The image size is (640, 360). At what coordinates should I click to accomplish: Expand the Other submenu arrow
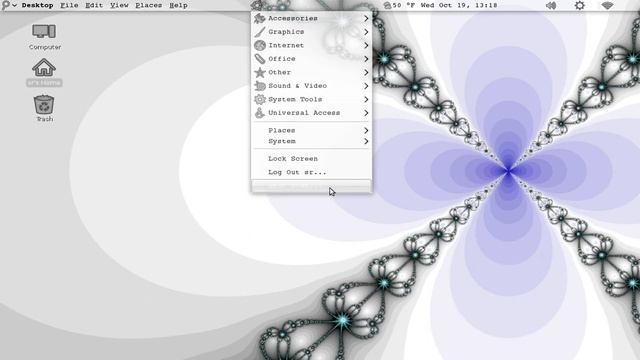pos(366,72)
